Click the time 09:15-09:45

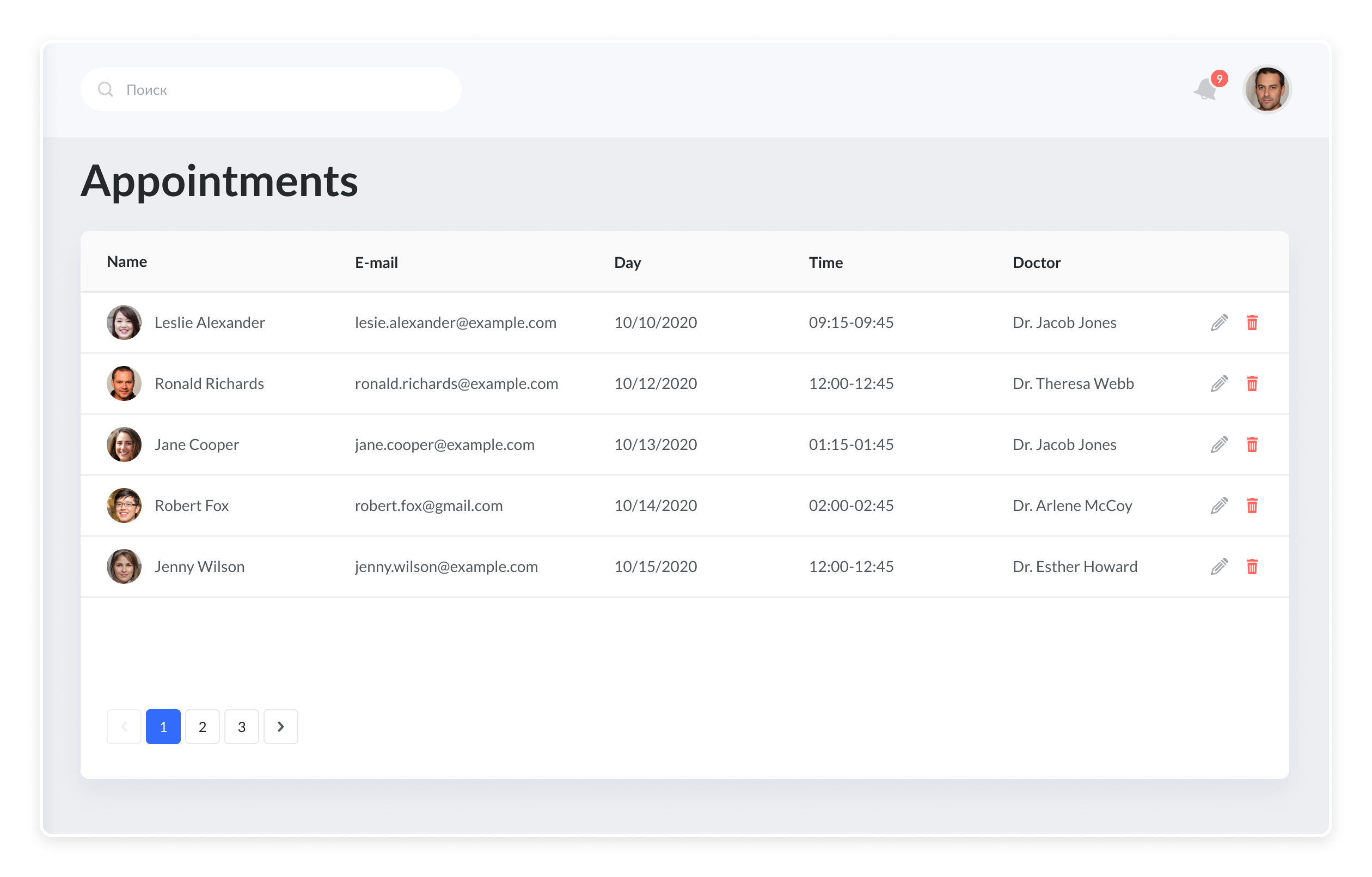pyautogui.click(x=851, y=322)
